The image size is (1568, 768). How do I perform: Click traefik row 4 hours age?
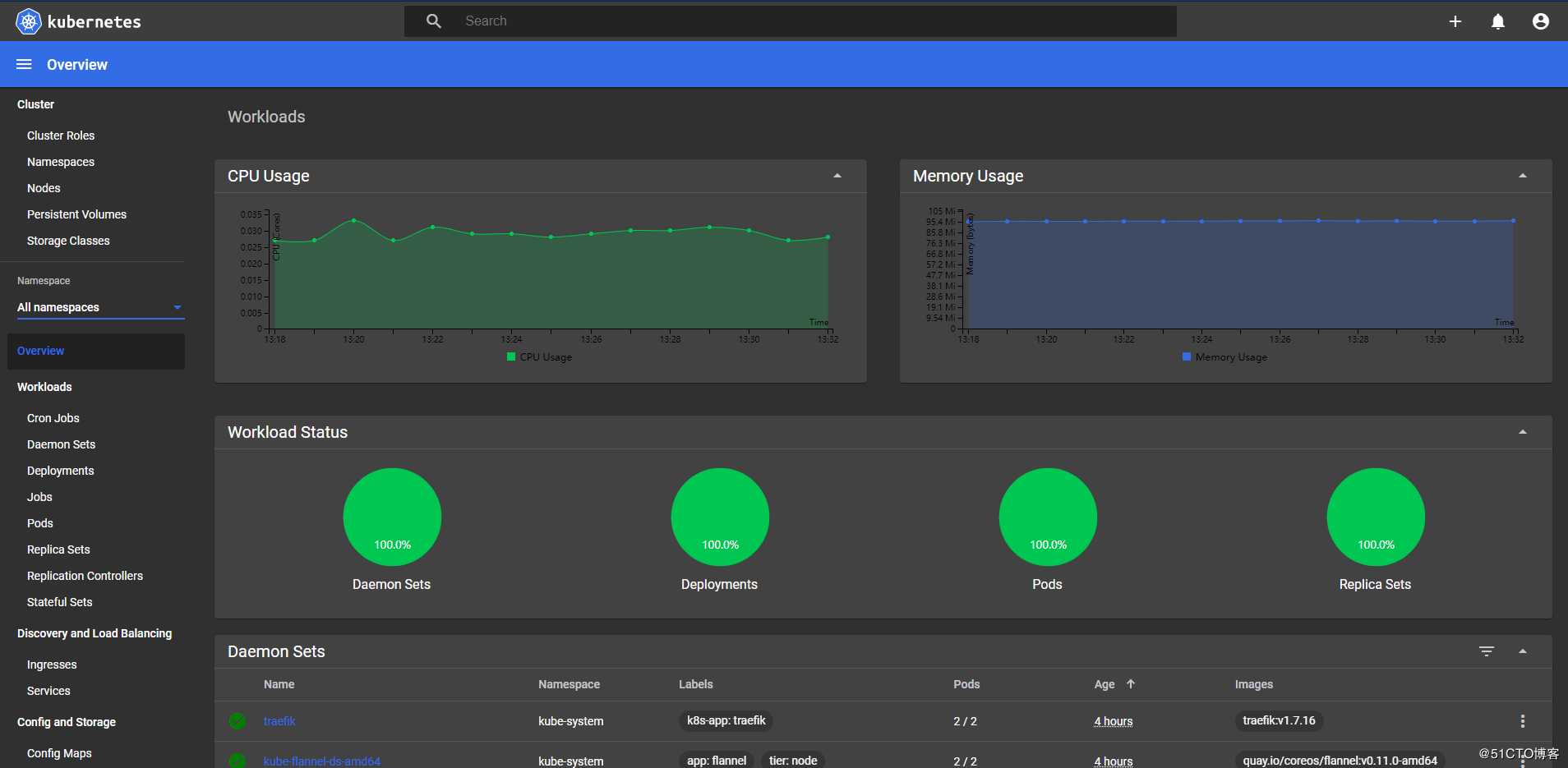point(1114,721)
